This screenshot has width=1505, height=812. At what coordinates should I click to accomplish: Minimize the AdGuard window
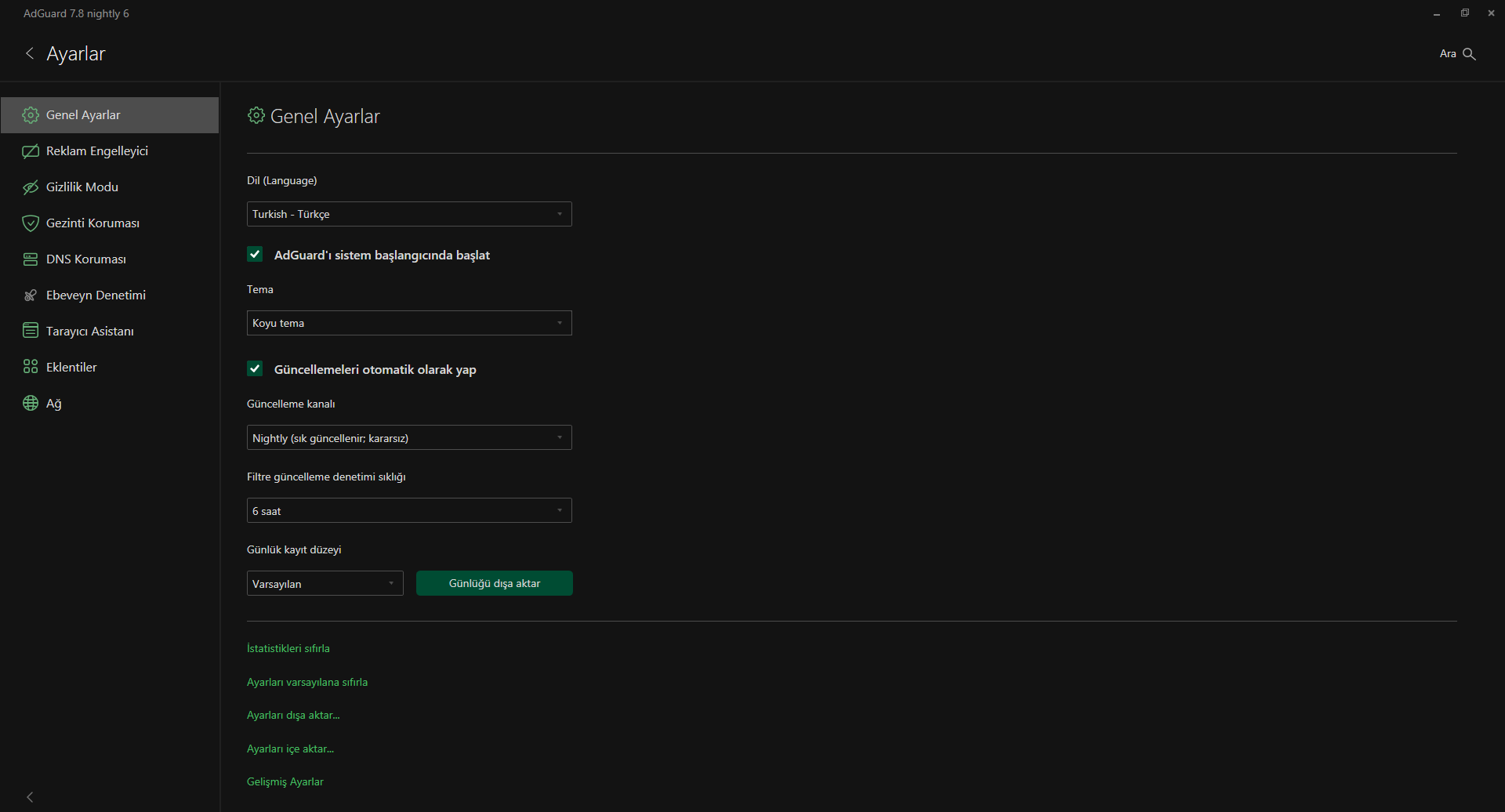pyautogui.click(x=1437, y=13)
